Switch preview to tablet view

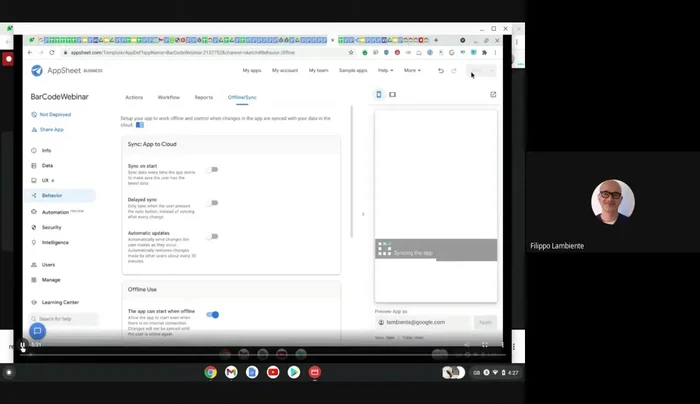click(x=392, y=95)
